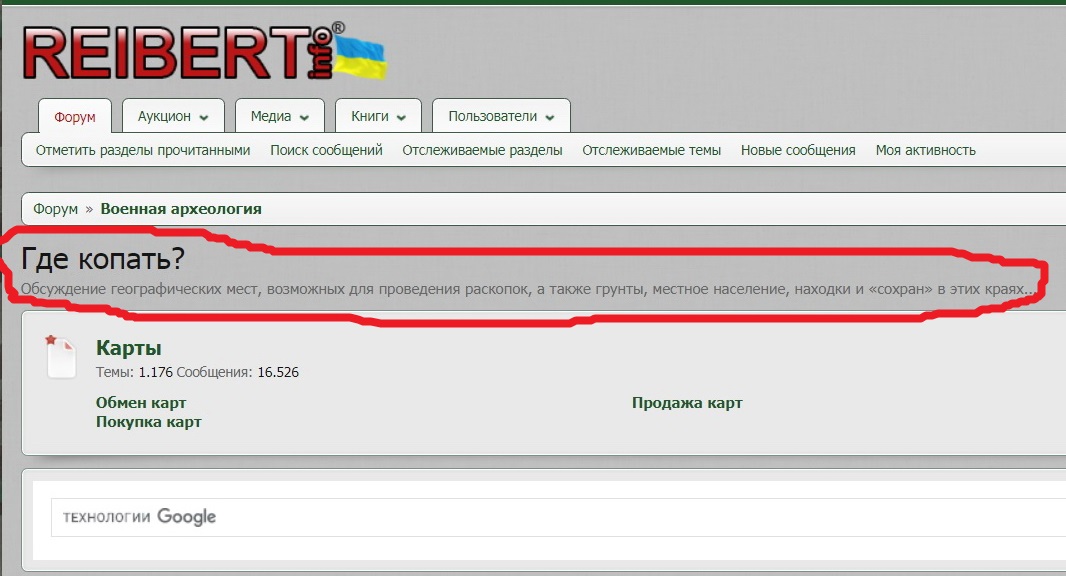The width and height of the screenshot is (1066, 576).
Task: Expand the Аукцион dropdown arrow
Action: click(204, 118)
